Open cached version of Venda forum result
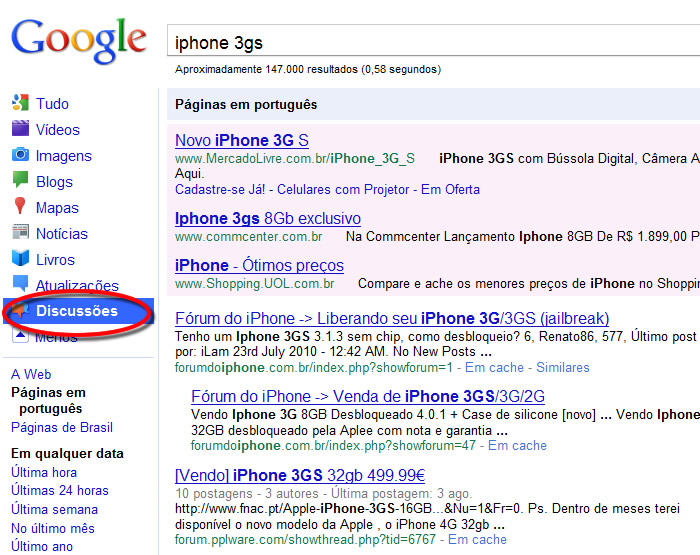Image resolution: width=700 pixels, height=555 pixels. coord(516,446)
